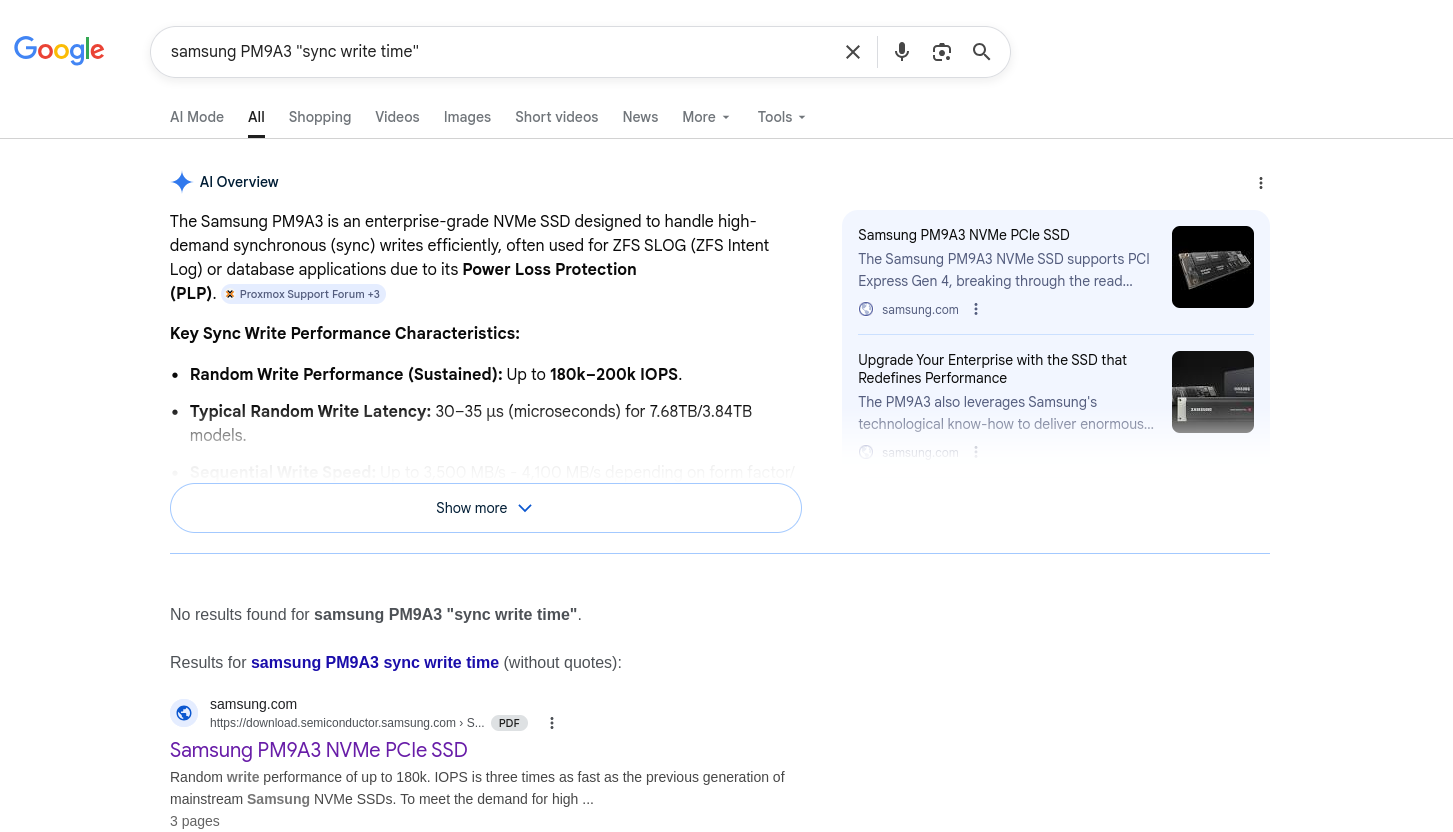Start voice search with microphone icon

tap(901, 52)
